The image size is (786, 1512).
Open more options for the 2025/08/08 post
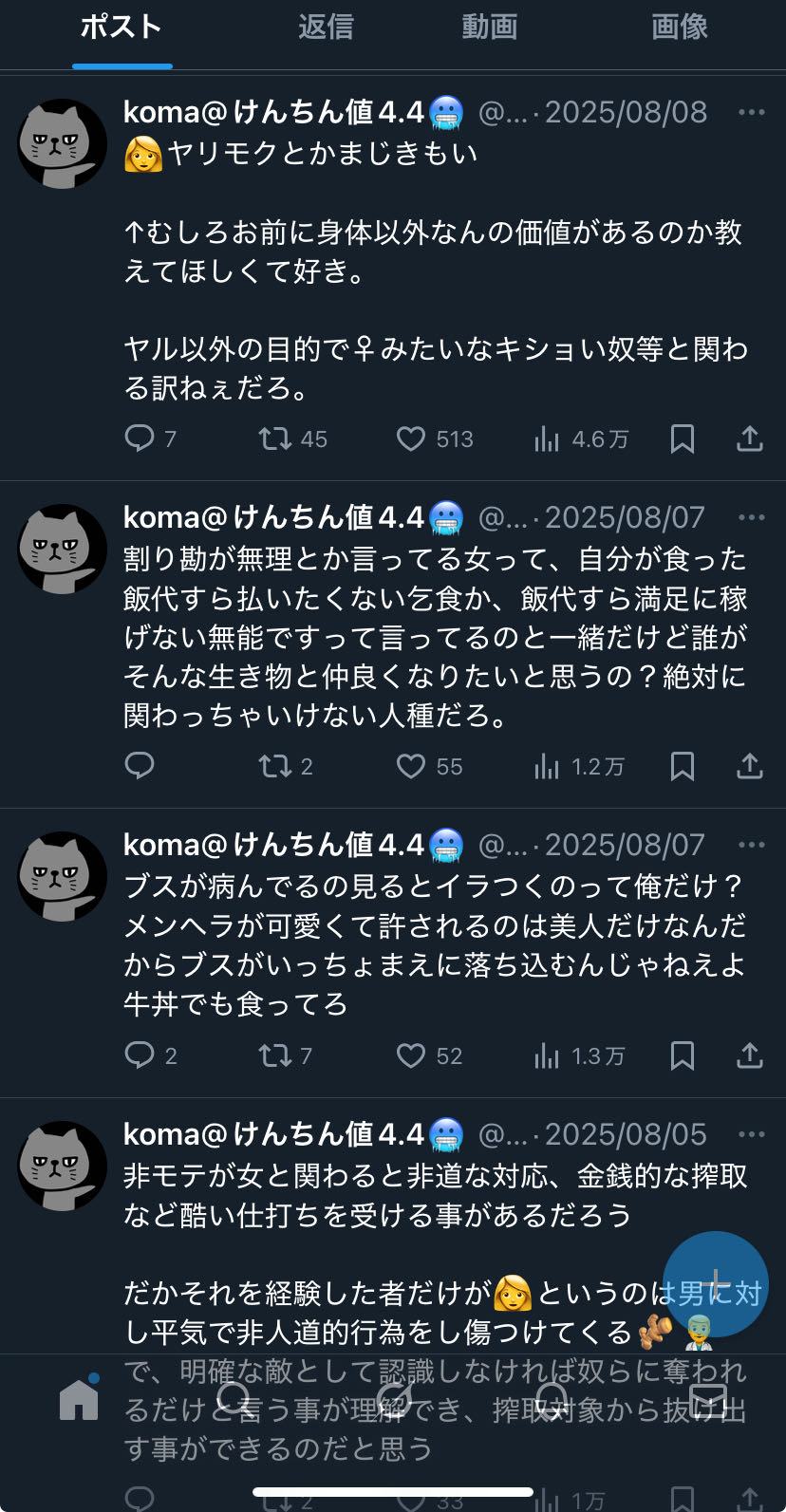751,113
